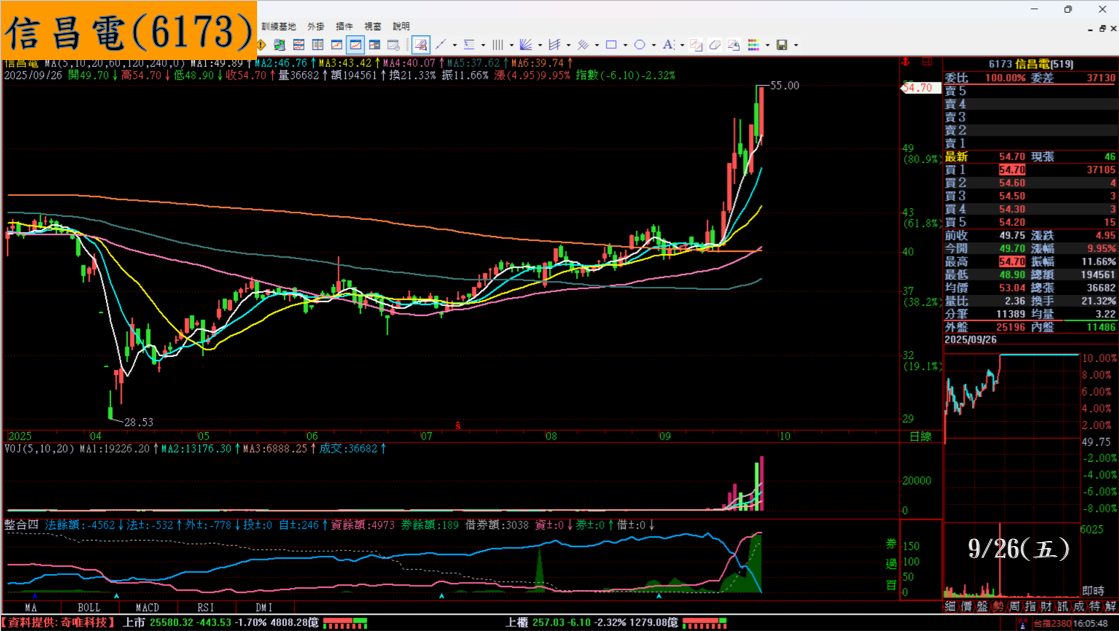Select the line drawing tool
This screenshot has height=631, width=1119.
(441, 45)
